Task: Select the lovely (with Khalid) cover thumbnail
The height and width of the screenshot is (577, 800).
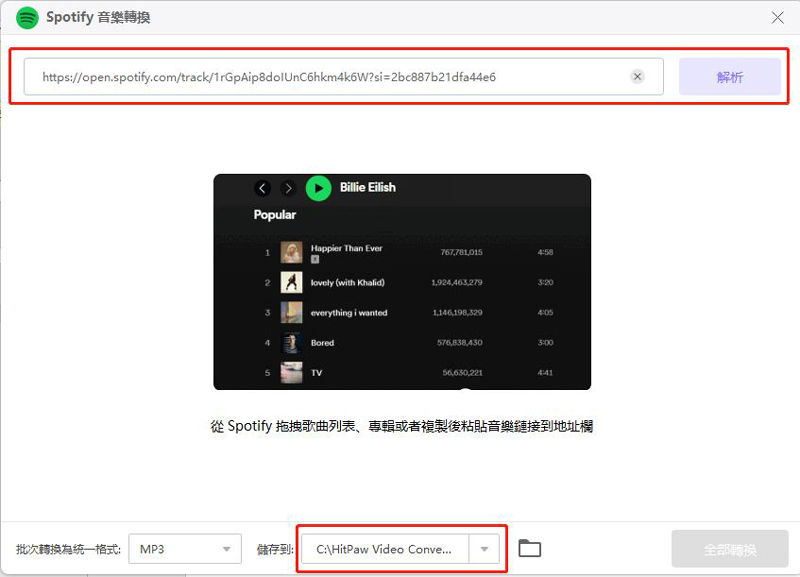Action: [x=291, y=282]
